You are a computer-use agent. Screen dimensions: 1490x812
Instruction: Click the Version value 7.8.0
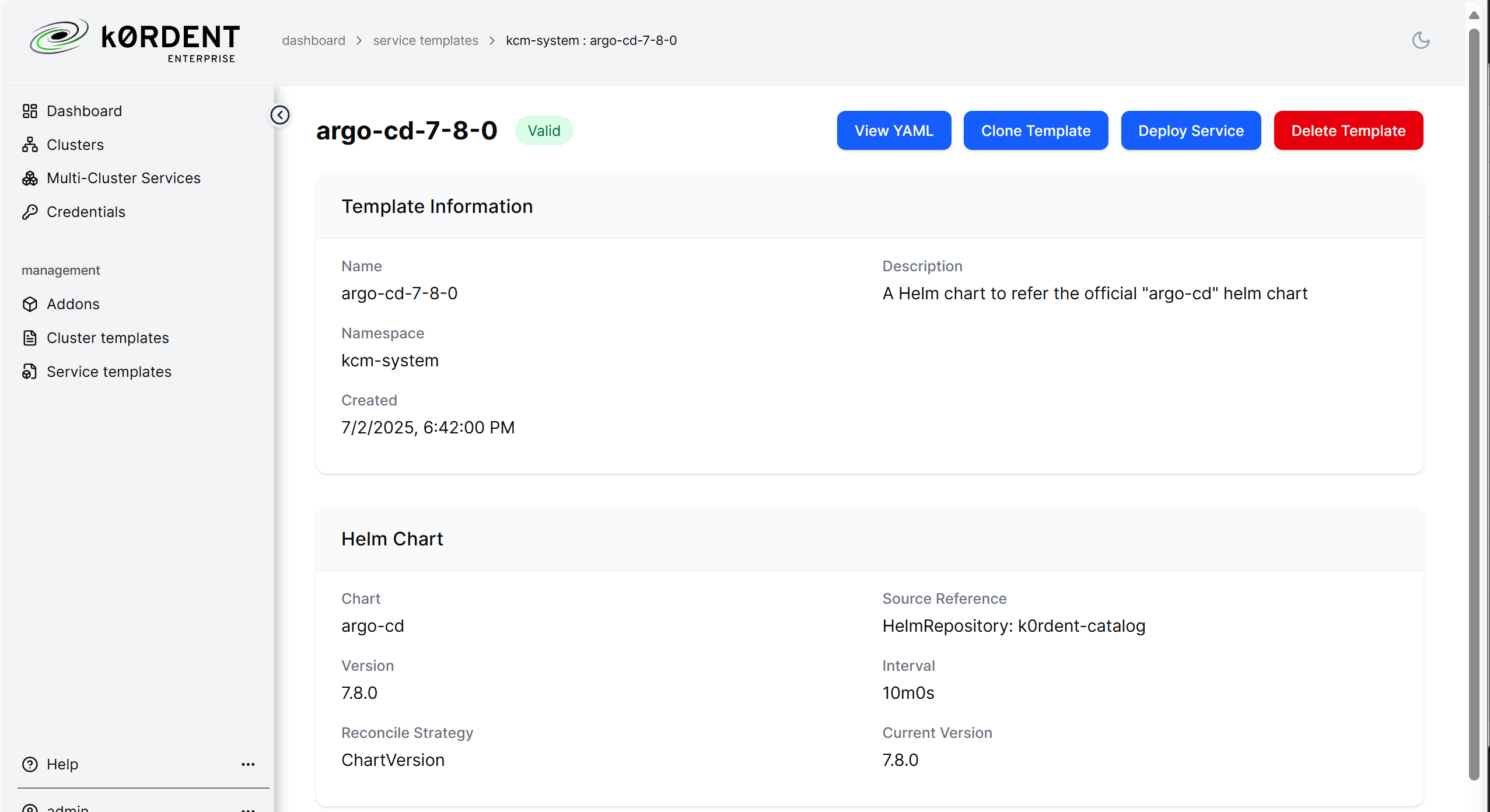pyautogui.click(x=359, y=693)
